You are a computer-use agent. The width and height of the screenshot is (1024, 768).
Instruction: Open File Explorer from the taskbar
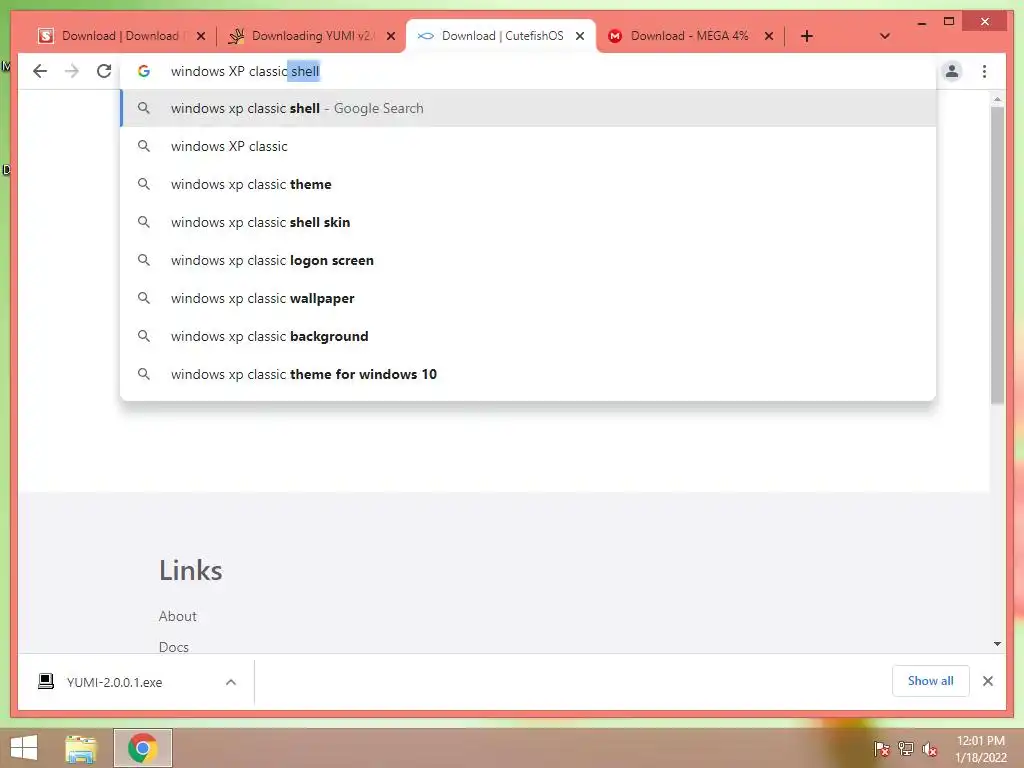tap(81, 748)
